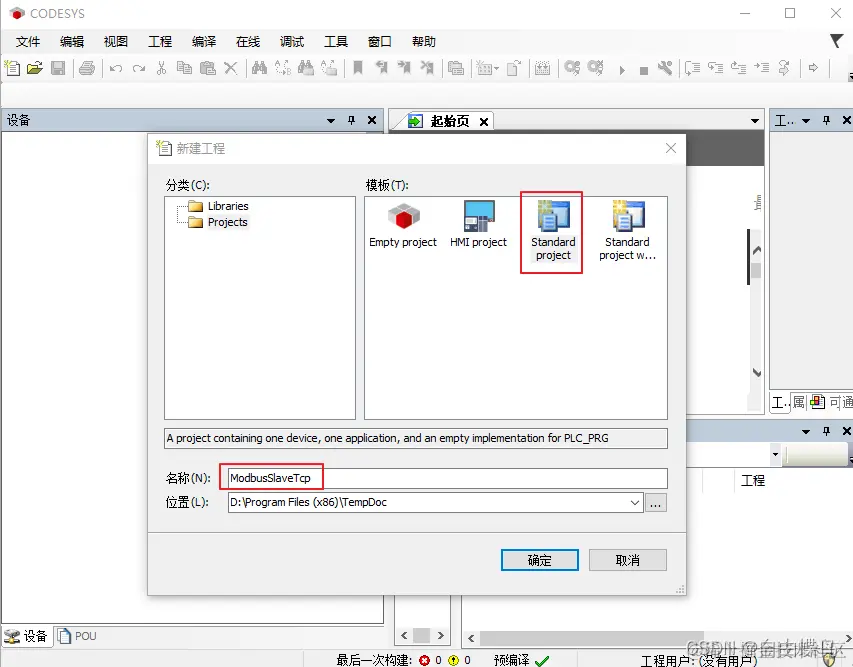Close the 设备 panel

pyautogui.click(x=372, y=120)
